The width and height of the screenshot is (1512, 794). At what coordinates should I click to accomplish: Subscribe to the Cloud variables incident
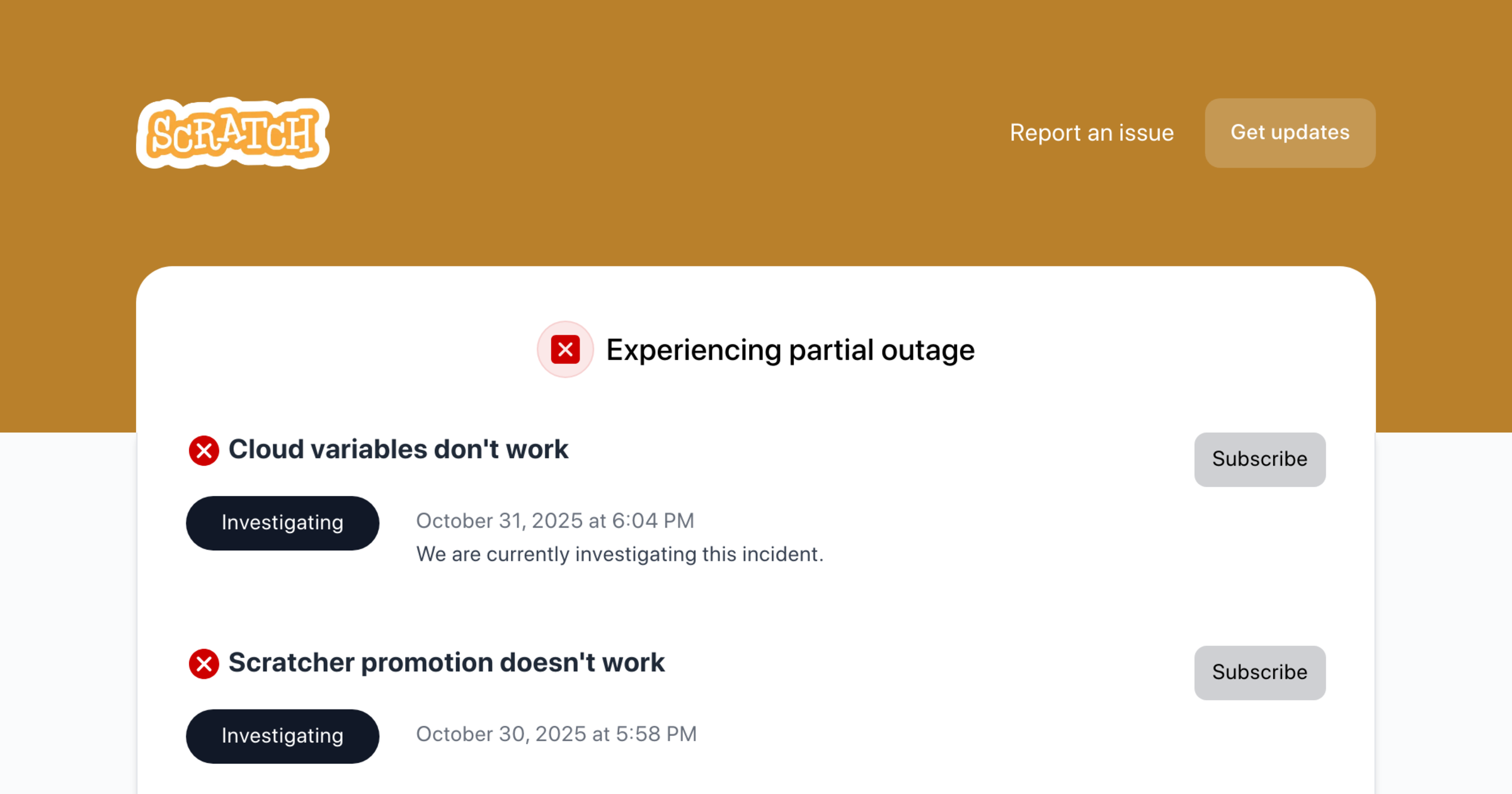click(x=1259, y=459)
